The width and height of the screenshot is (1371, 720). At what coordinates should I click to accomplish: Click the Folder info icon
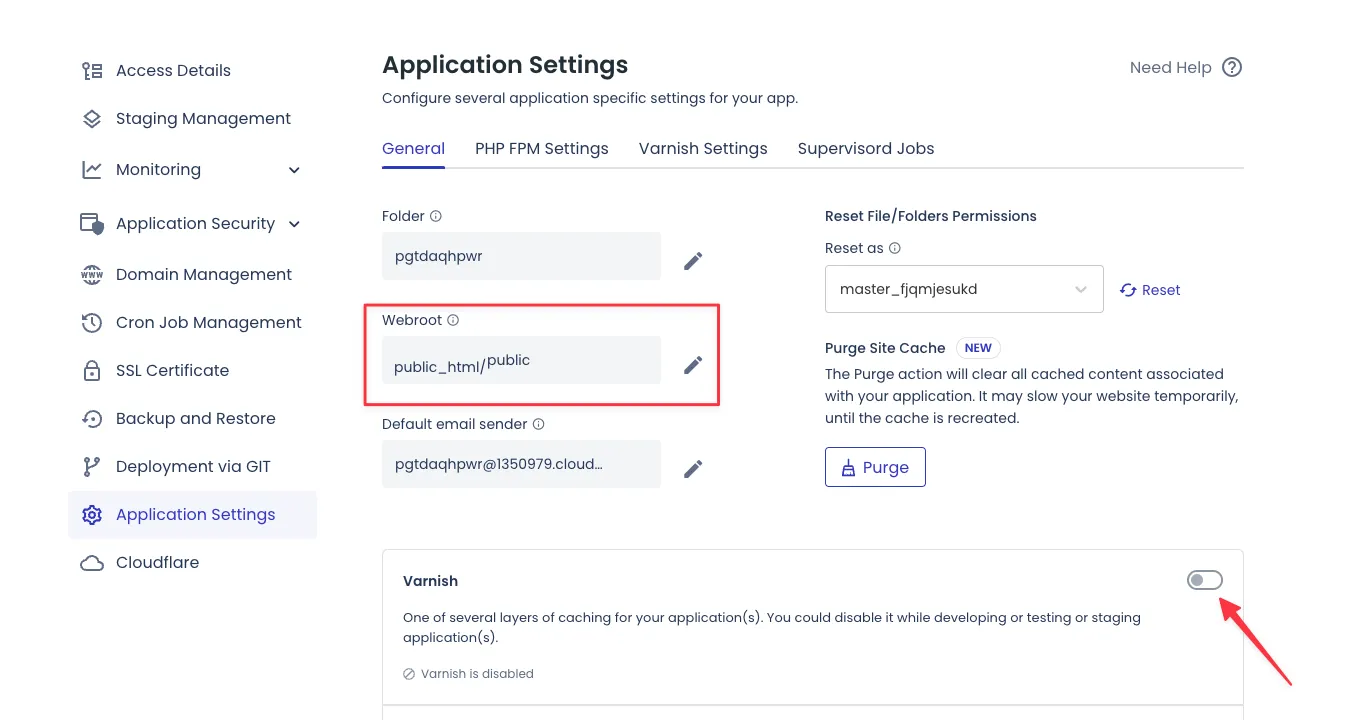tap(436, 216)
